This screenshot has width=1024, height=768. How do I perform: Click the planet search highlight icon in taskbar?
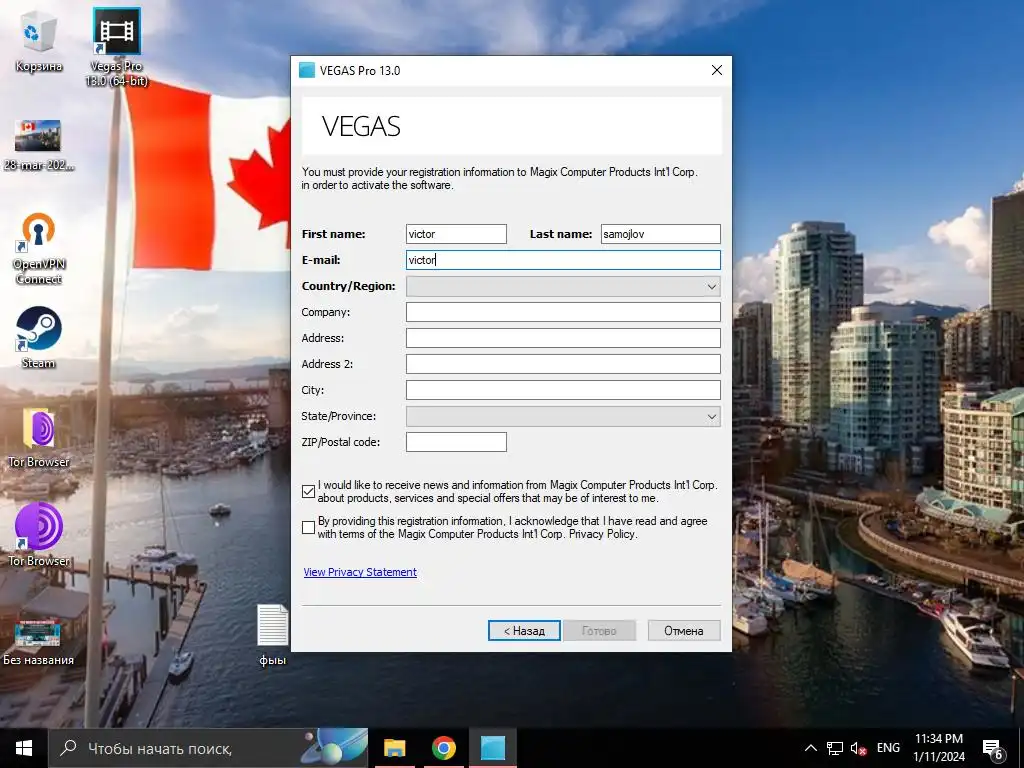[336, 748]
